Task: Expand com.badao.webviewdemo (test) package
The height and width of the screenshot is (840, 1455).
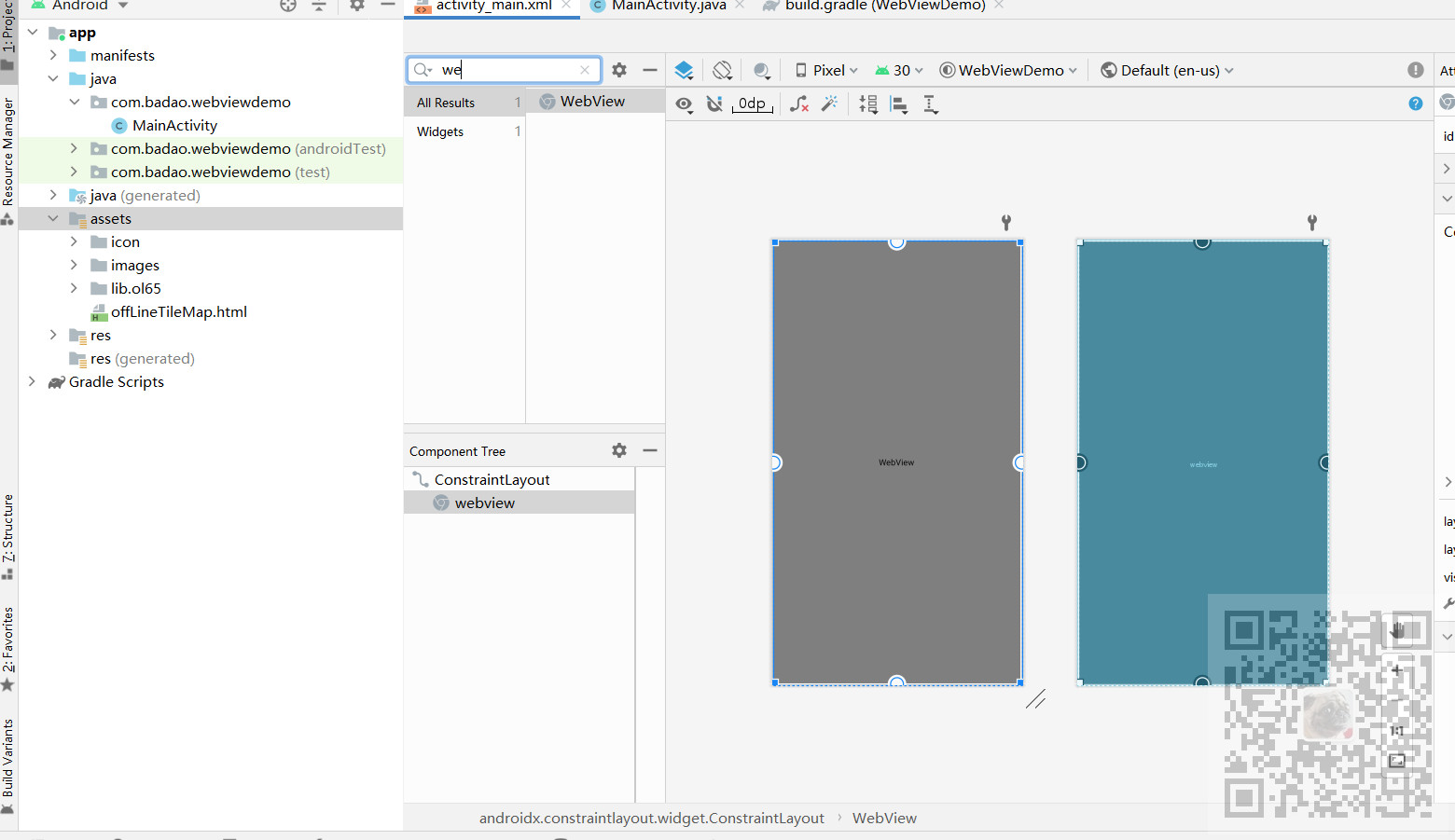Action: coord(74,172)
